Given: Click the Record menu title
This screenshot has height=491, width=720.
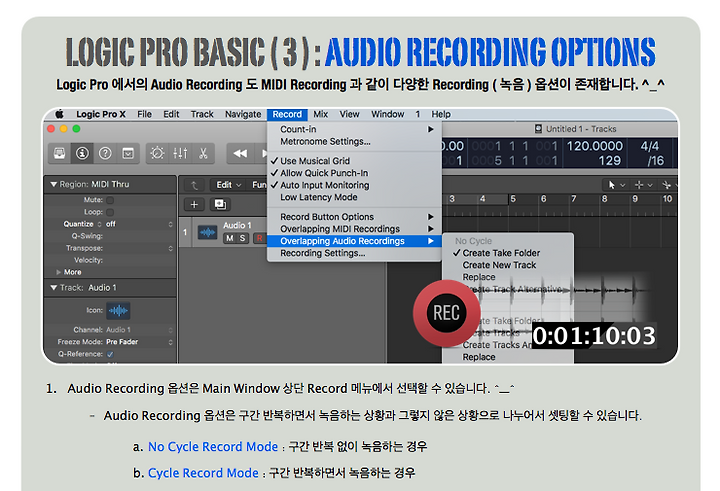Looking at the screenshot, I should click(287, 114).
